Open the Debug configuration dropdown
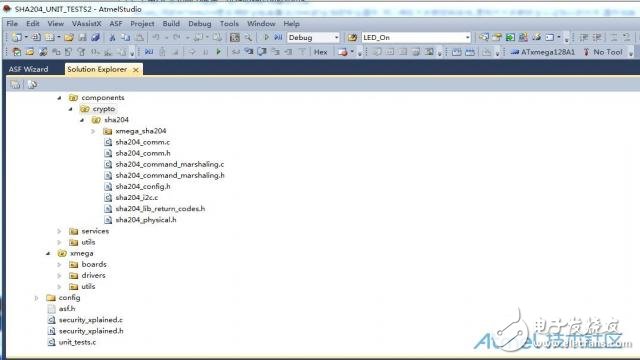Image resolution: width=640 pixels, height=360 pixels. 313,38
